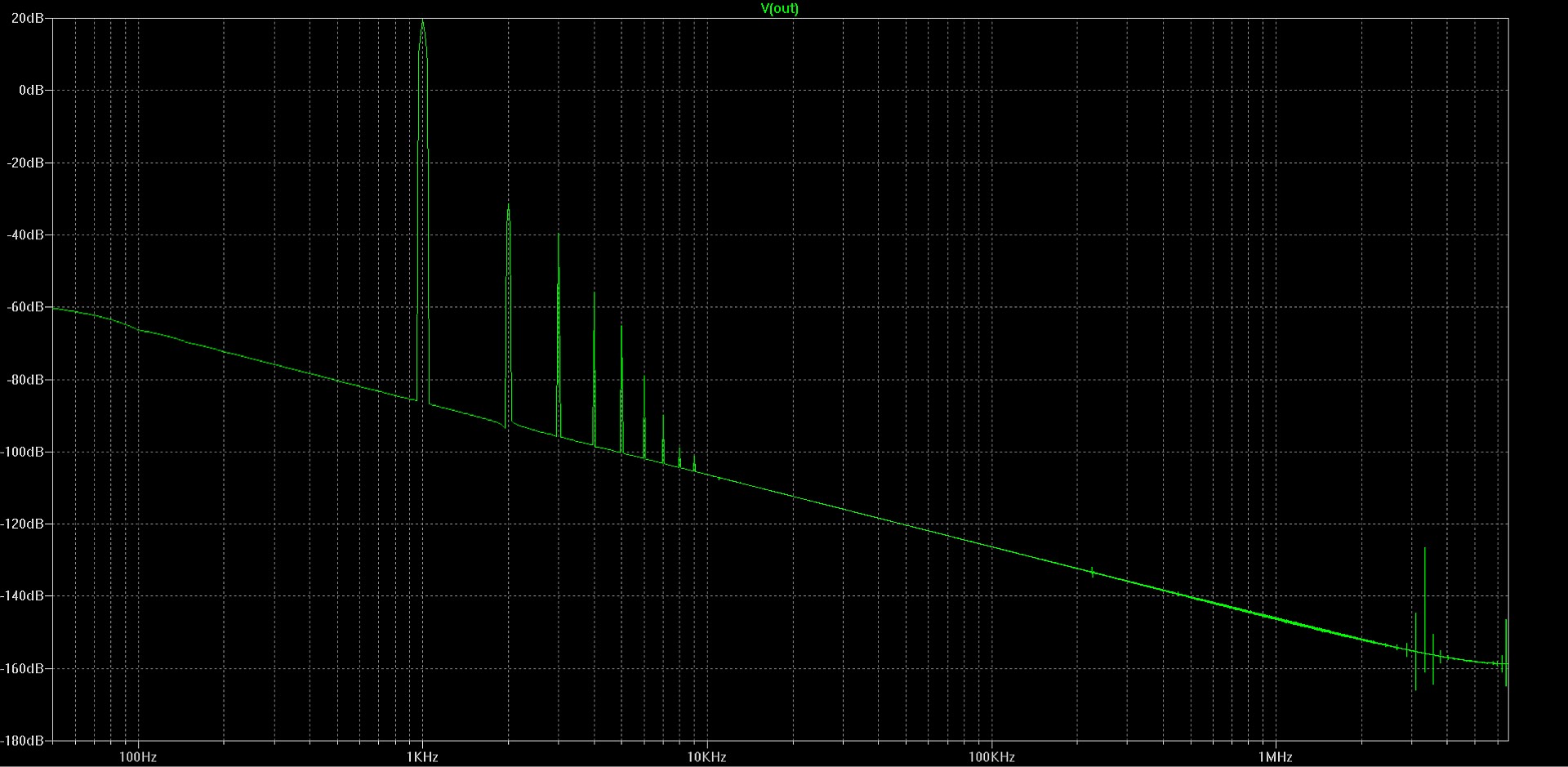Click the 10KHz frequency label
The height and width of the screenshot is (767, 1568).
(706, 756)
